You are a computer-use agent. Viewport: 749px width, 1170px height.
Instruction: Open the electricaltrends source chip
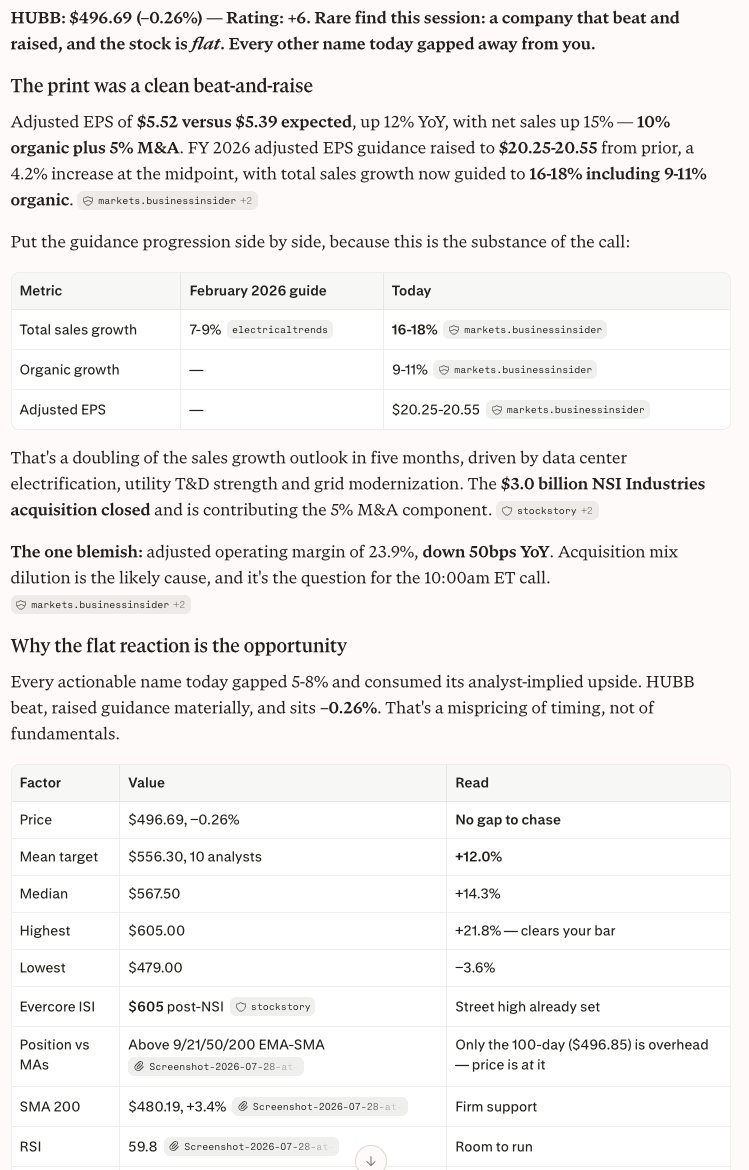(x=280, y=330)
